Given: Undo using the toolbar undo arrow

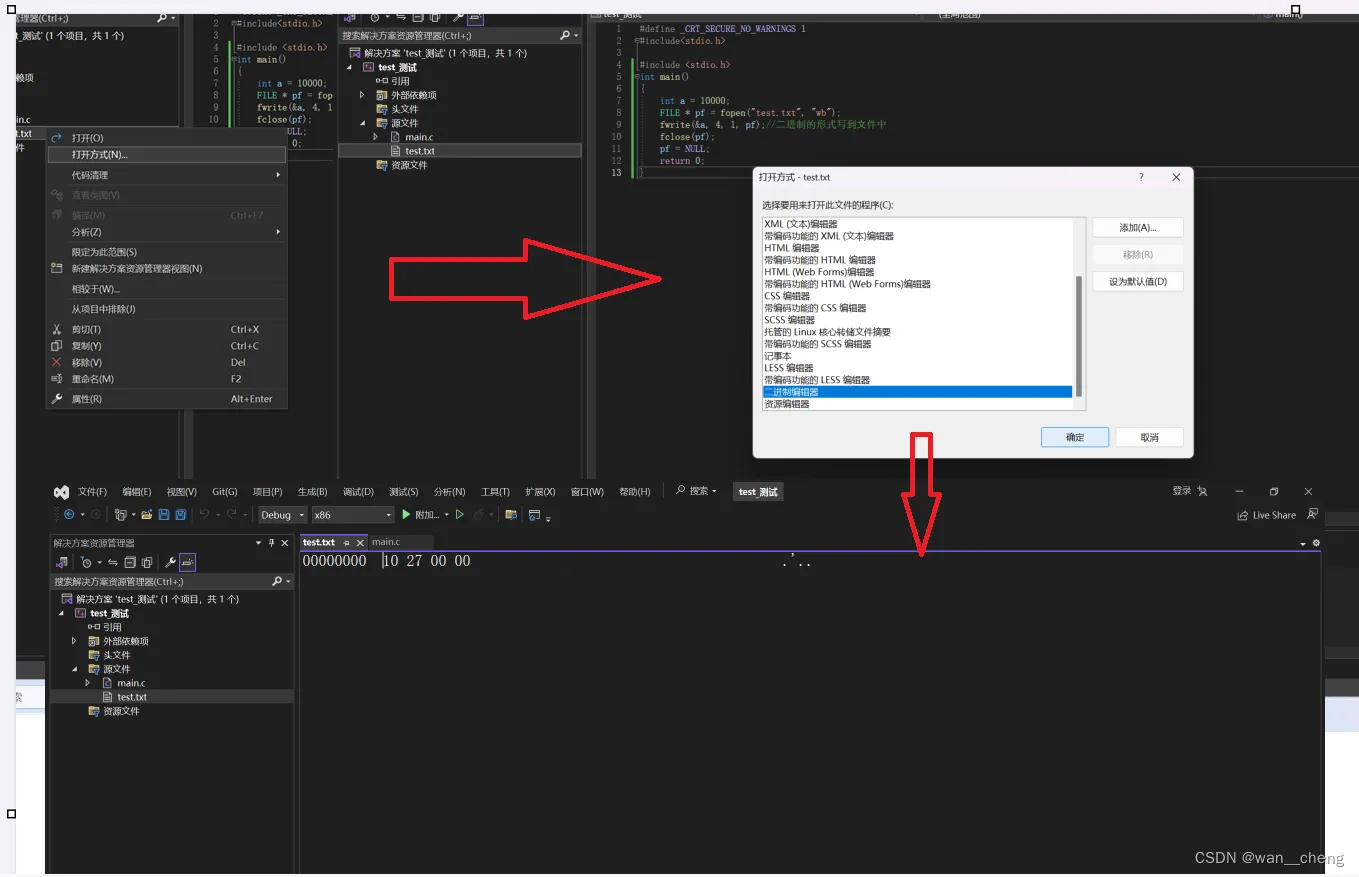Looking at the screenshot, I should tap(204, 515).
